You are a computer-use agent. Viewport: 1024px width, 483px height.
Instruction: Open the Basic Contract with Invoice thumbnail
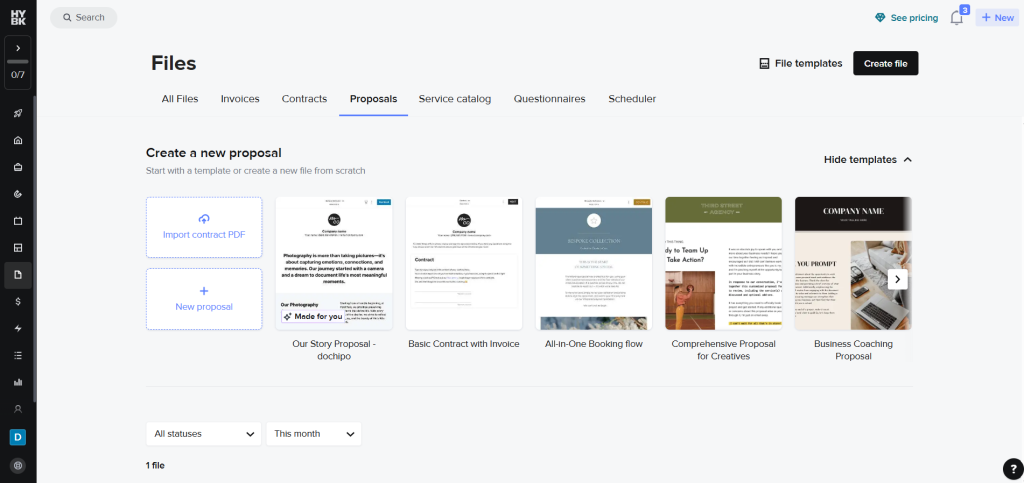(464, 263)
